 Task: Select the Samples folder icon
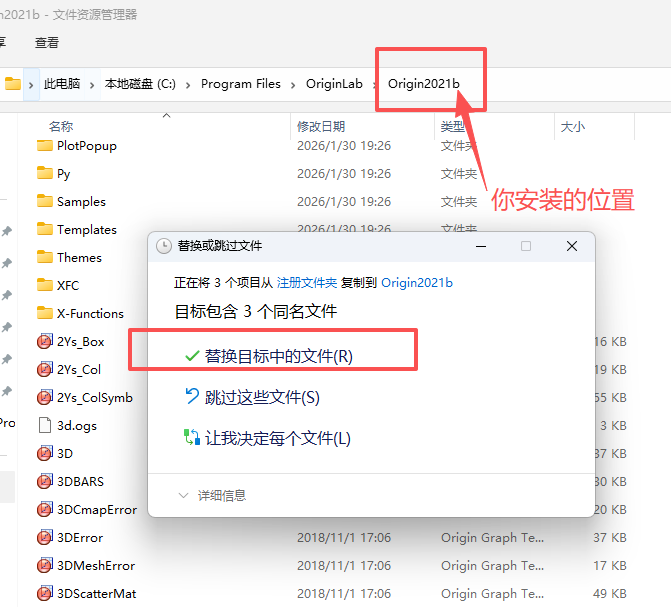pyautogui.click(x=45, y=201)
